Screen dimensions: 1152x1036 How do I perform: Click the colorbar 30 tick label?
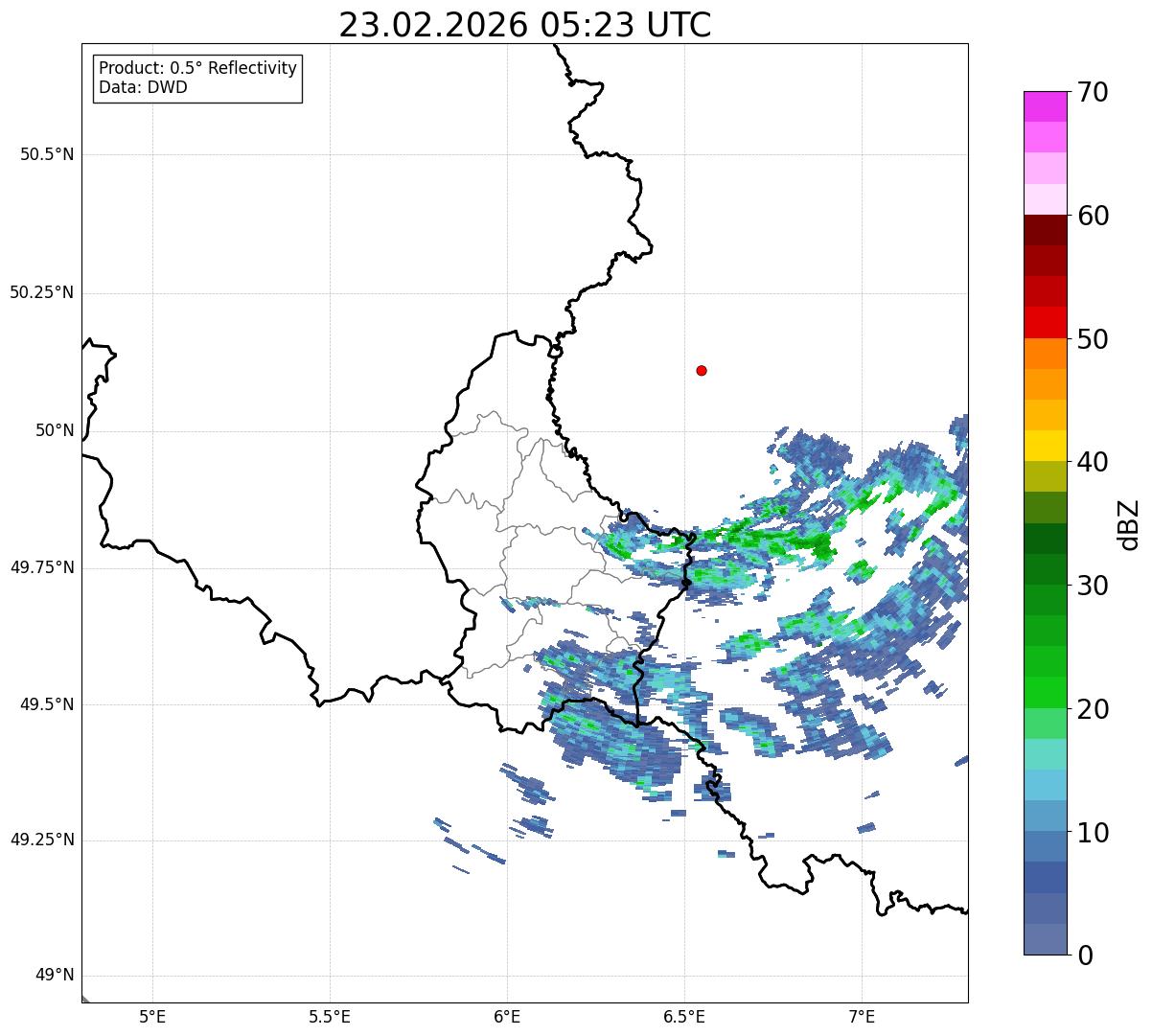(1094, 586)
